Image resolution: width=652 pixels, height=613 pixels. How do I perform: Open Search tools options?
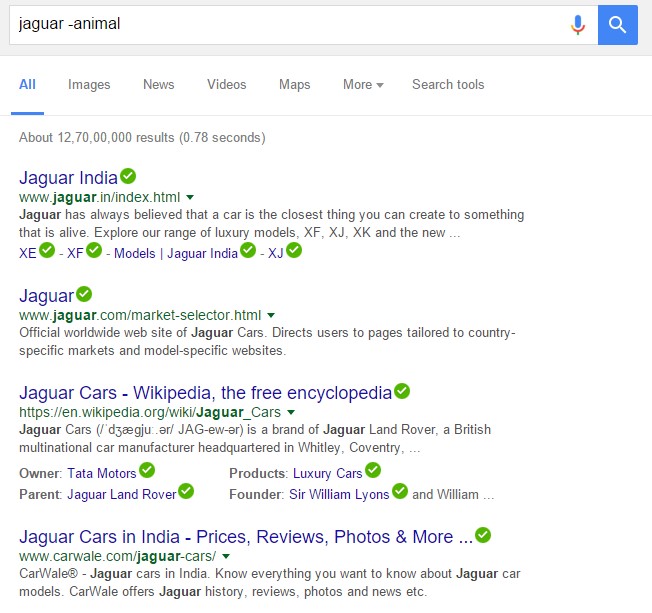[448, 84]
